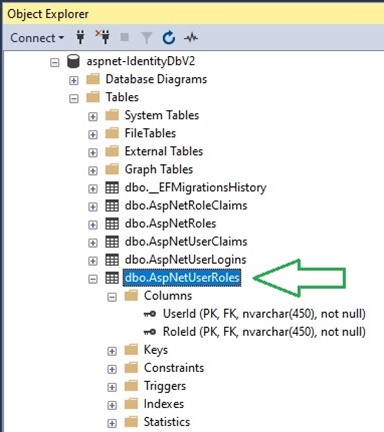Click the dbo.AspNetUserClaims table icon

coord(112,242)
